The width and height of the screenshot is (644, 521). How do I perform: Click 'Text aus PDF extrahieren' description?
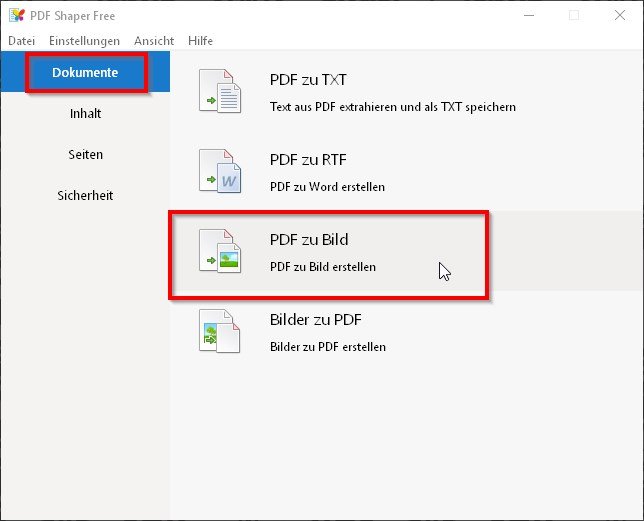click(x=392, y=106)
